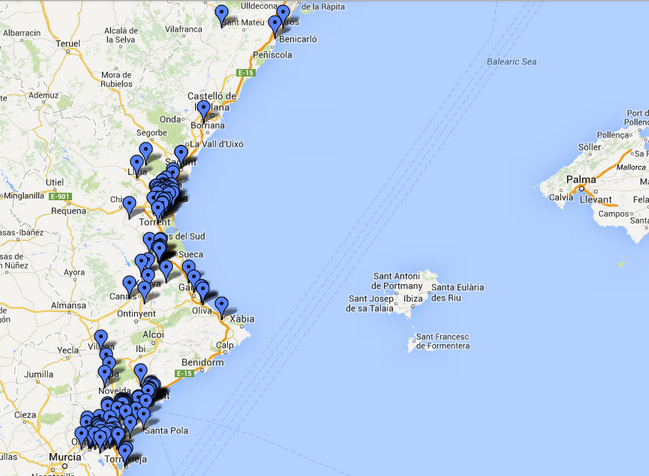649x476 pixels.
Task: Click the Alcoi town label
Action: pos(153,334)
